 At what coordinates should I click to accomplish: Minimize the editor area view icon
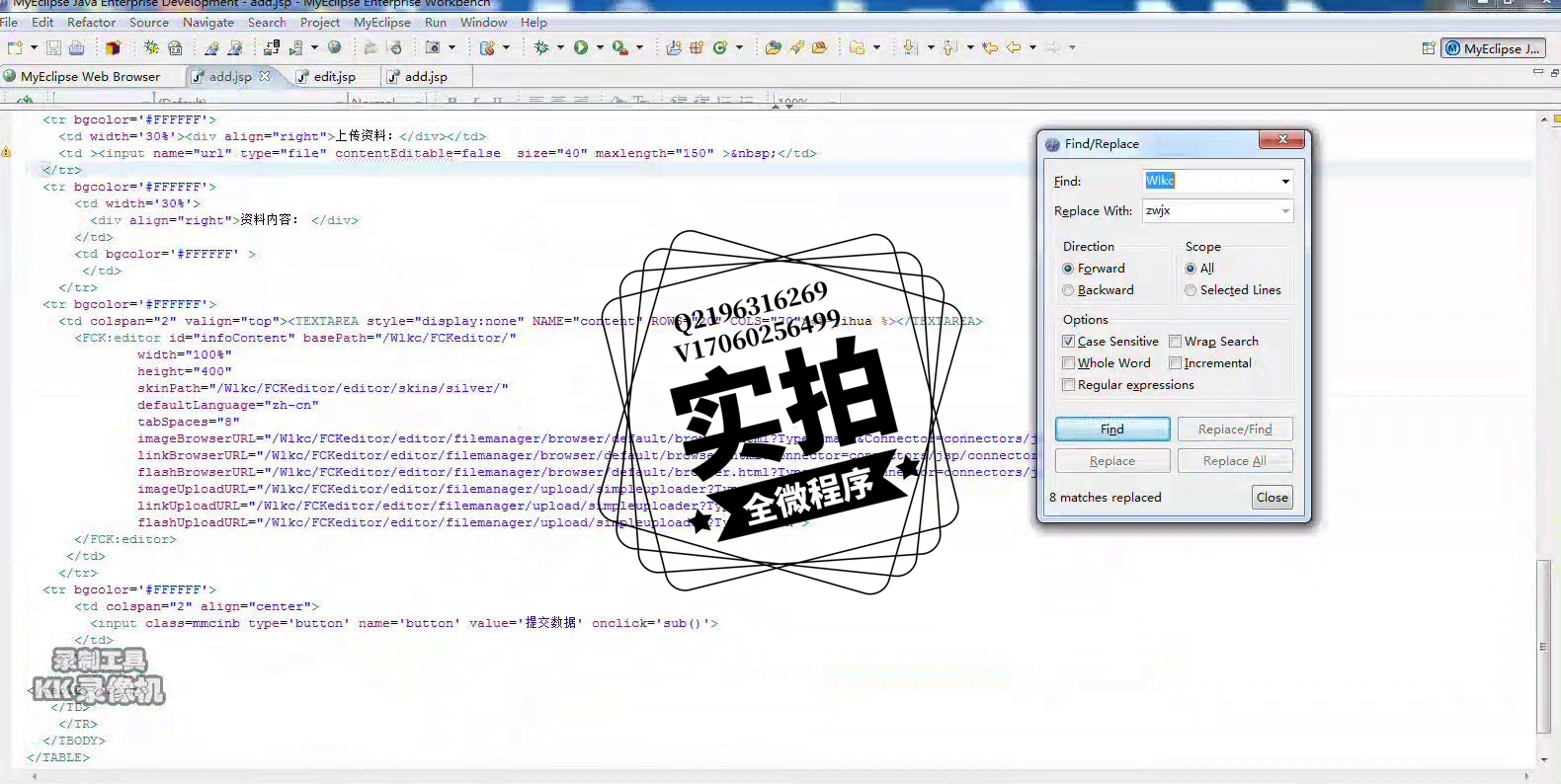pos(1537,72)
